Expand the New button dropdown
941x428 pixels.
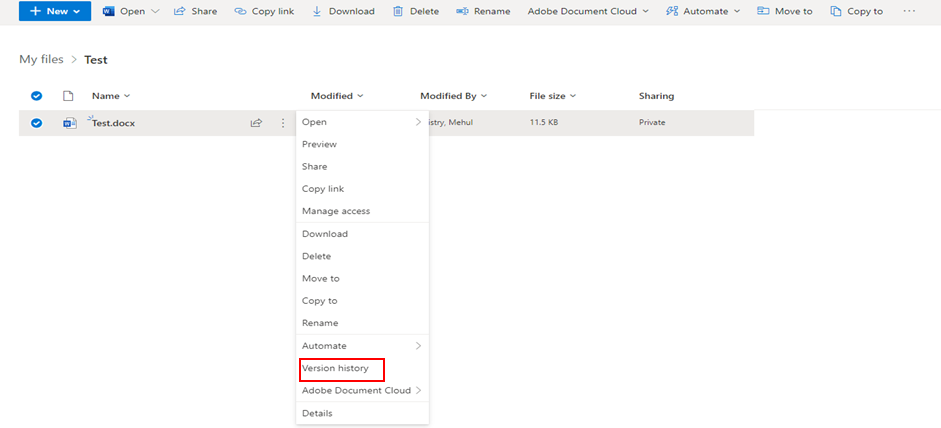pos(75,11)
